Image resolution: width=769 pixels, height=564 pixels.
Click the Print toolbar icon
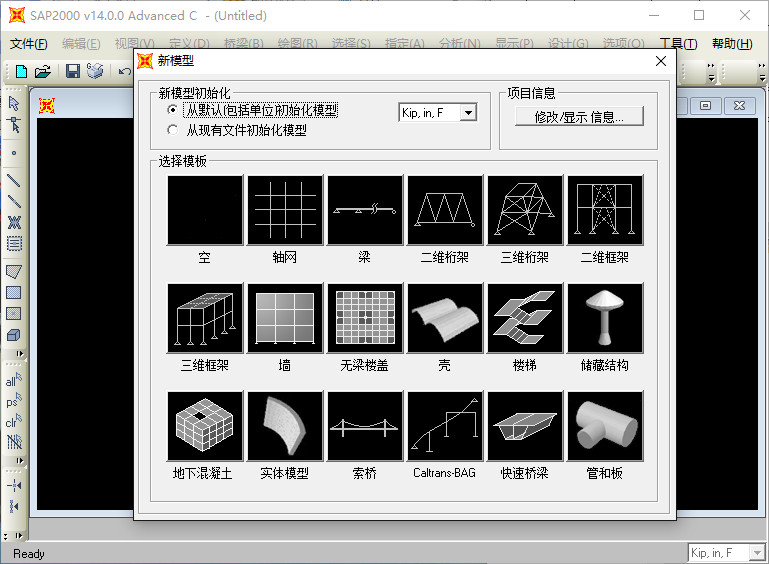95,72
